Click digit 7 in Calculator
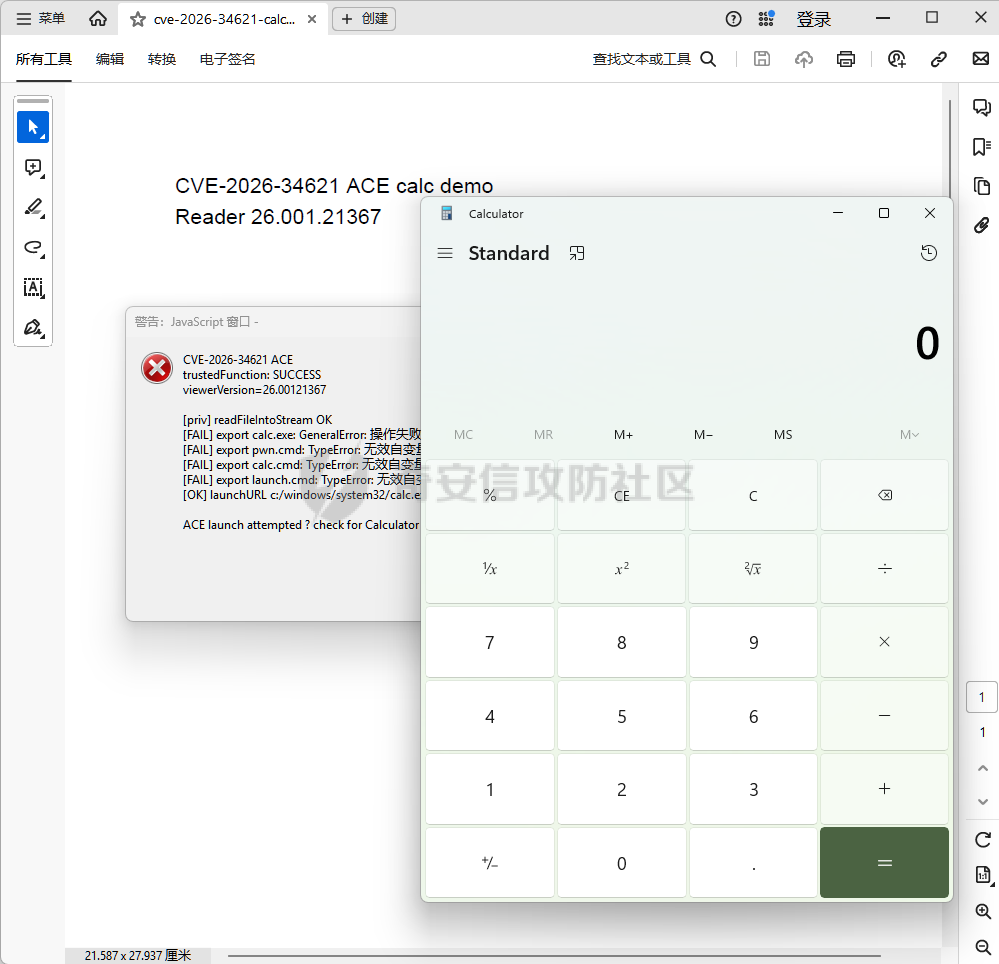The width and height of the screenshot is (999, 964). (490, 642)
